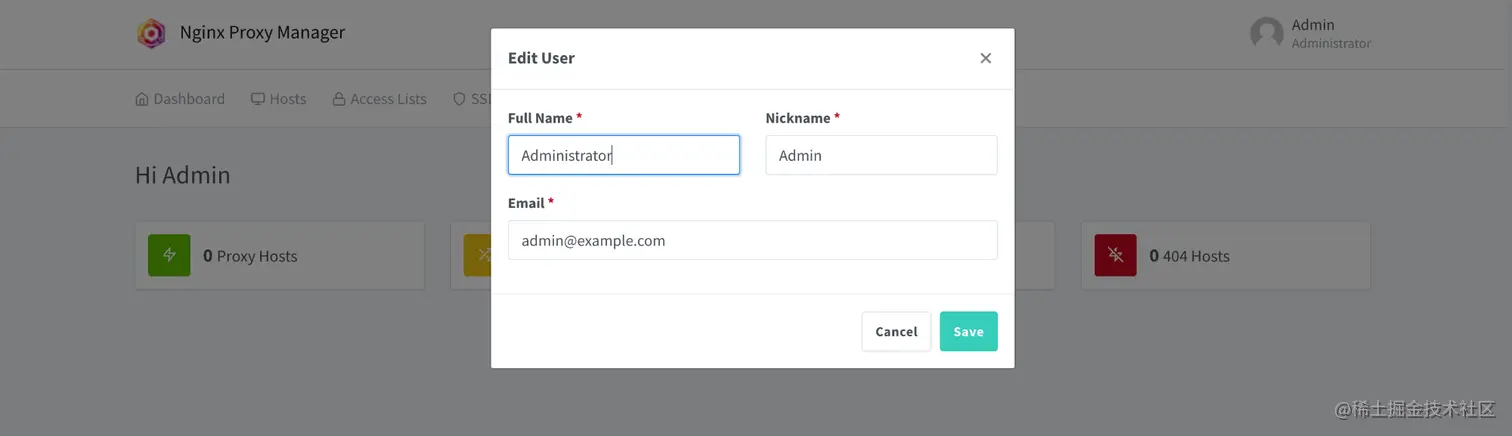Image resolution: width=1512 pixels, height=436 pixels.
Task: Click the Edit User dialog title
Action: point(541,58)
